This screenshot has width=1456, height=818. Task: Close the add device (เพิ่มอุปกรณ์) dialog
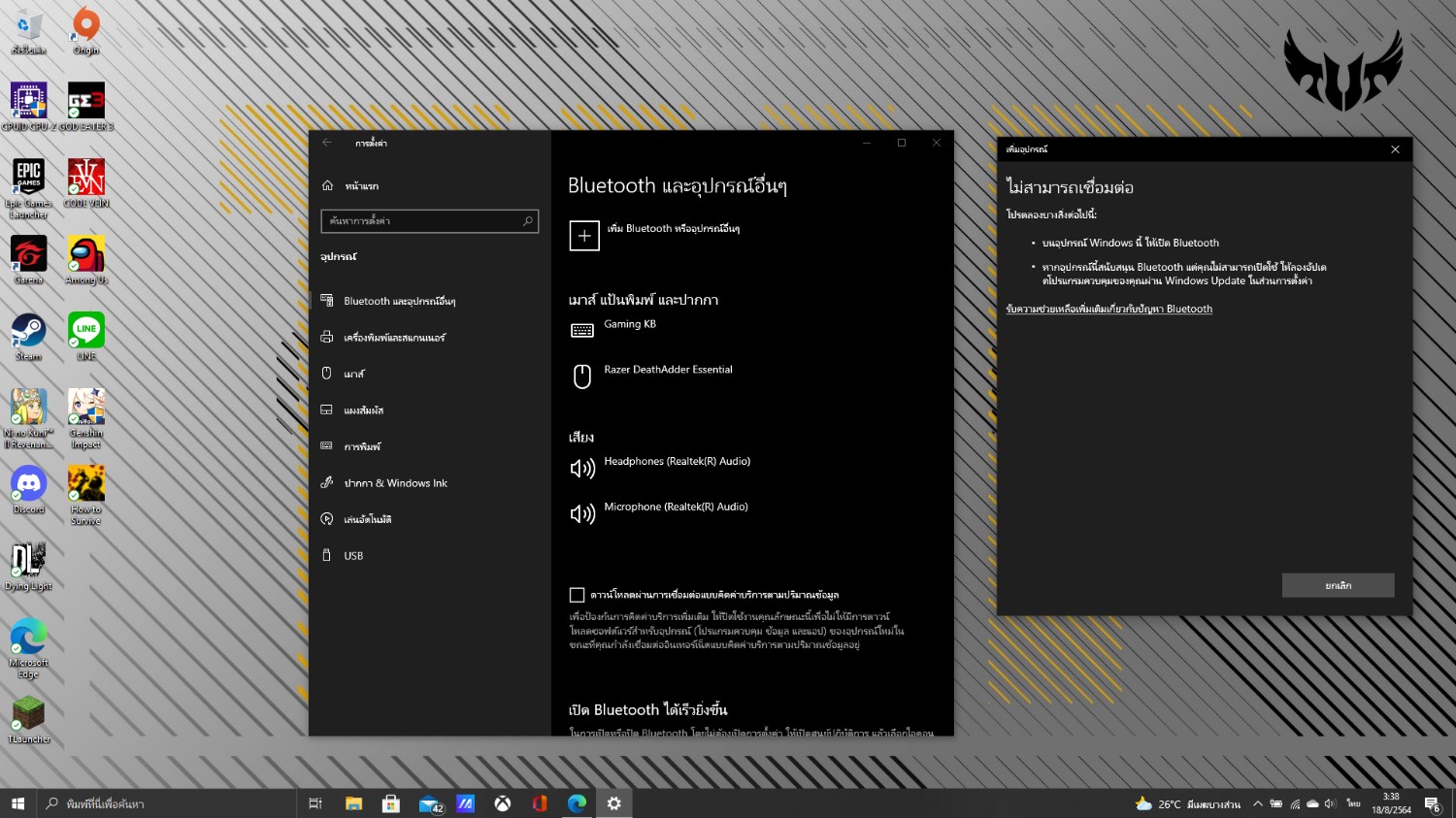tap(1395, 149)
